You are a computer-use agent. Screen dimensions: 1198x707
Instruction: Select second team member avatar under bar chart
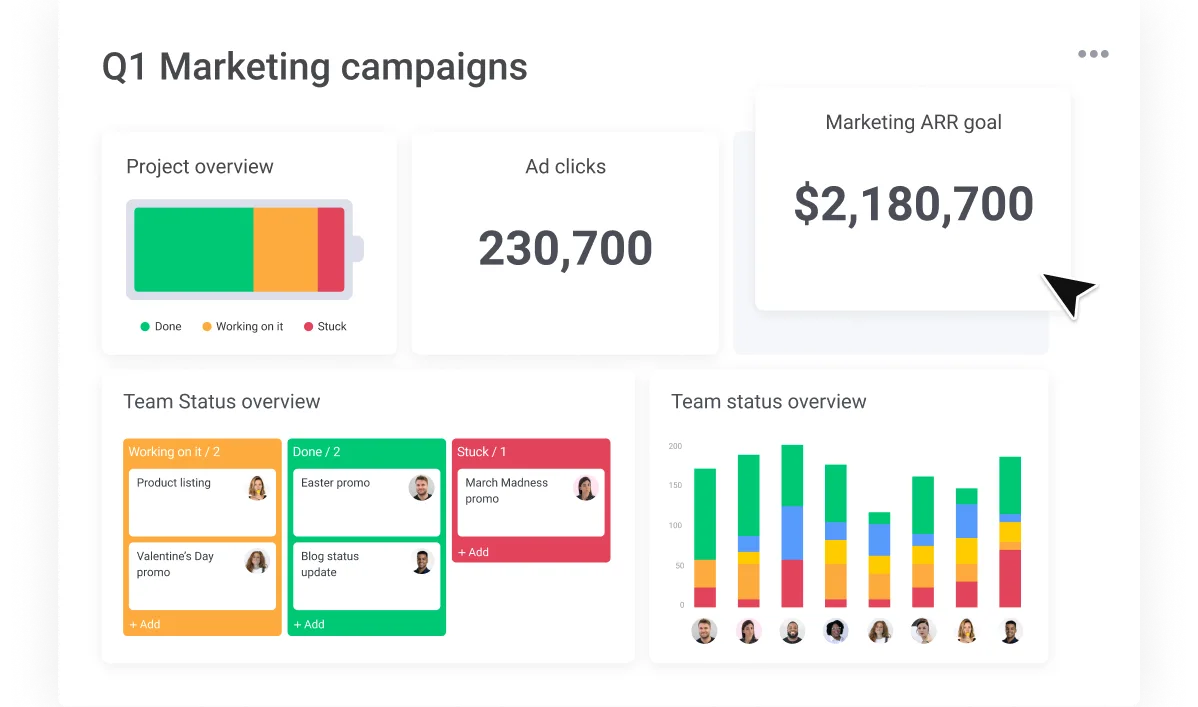click(748, 631)
